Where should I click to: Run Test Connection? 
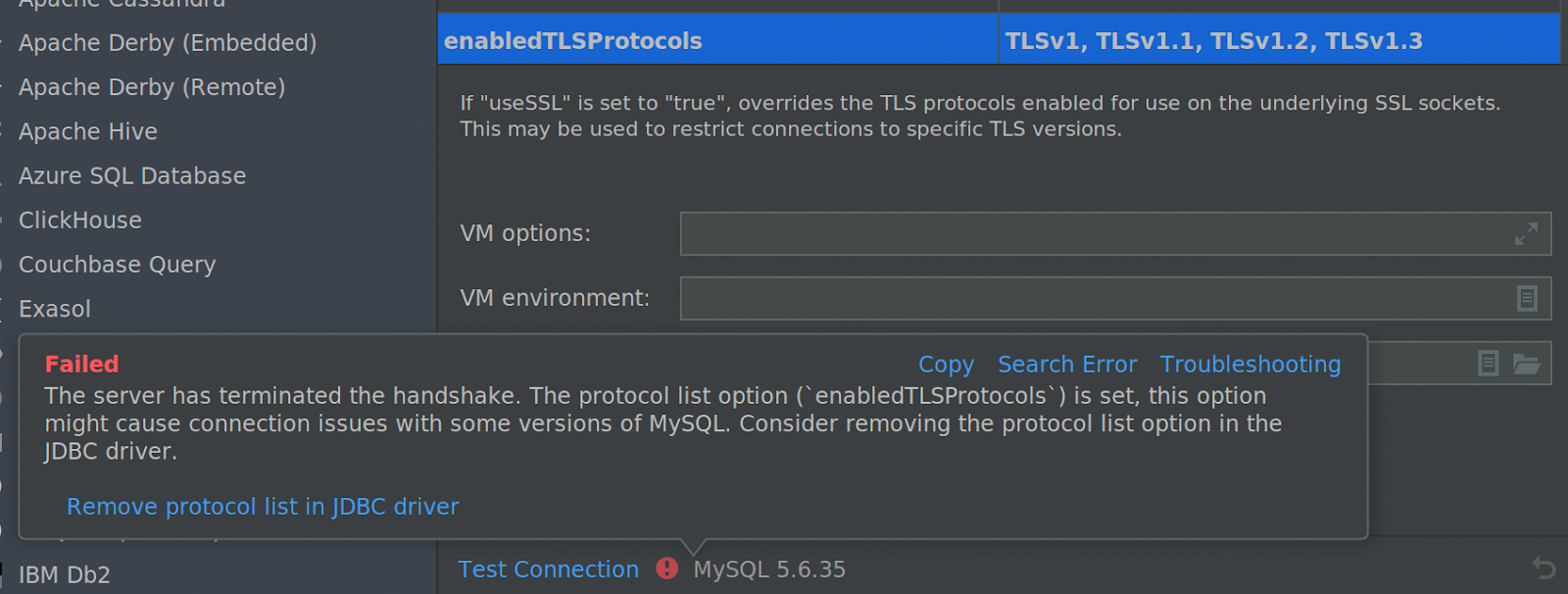549,569
